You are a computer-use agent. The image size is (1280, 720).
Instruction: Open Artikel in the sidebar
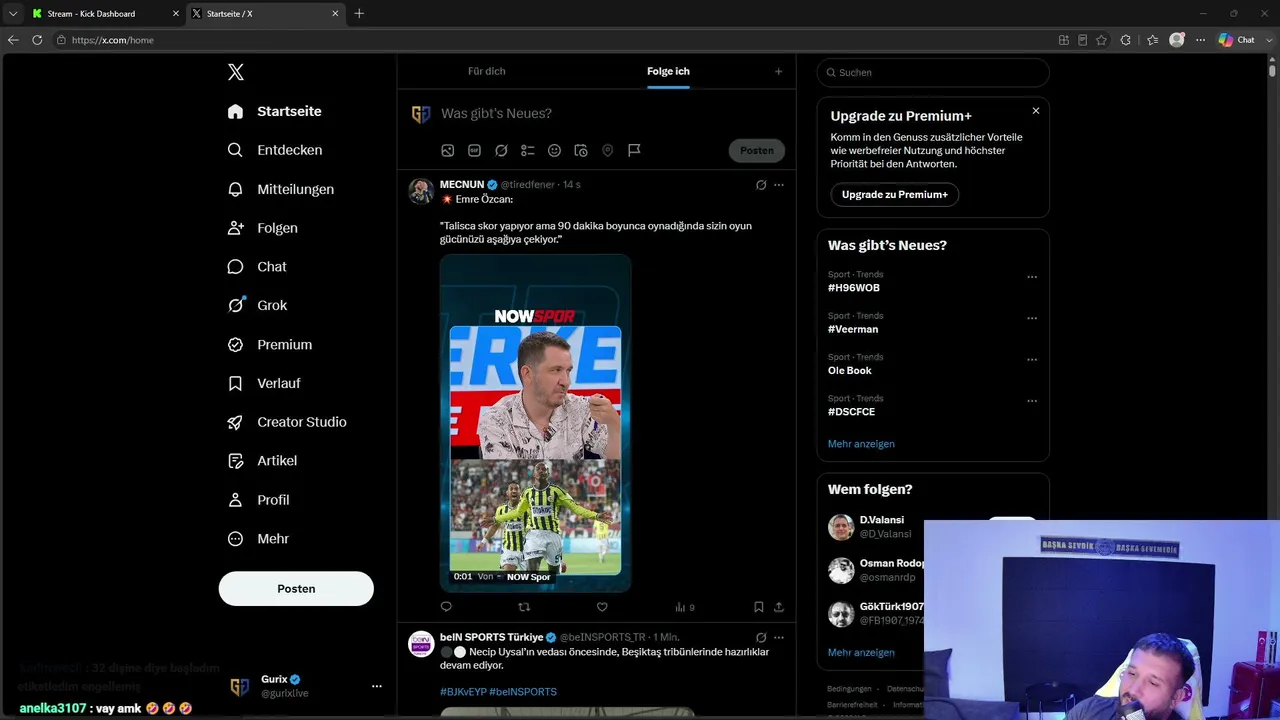[262, 461]
